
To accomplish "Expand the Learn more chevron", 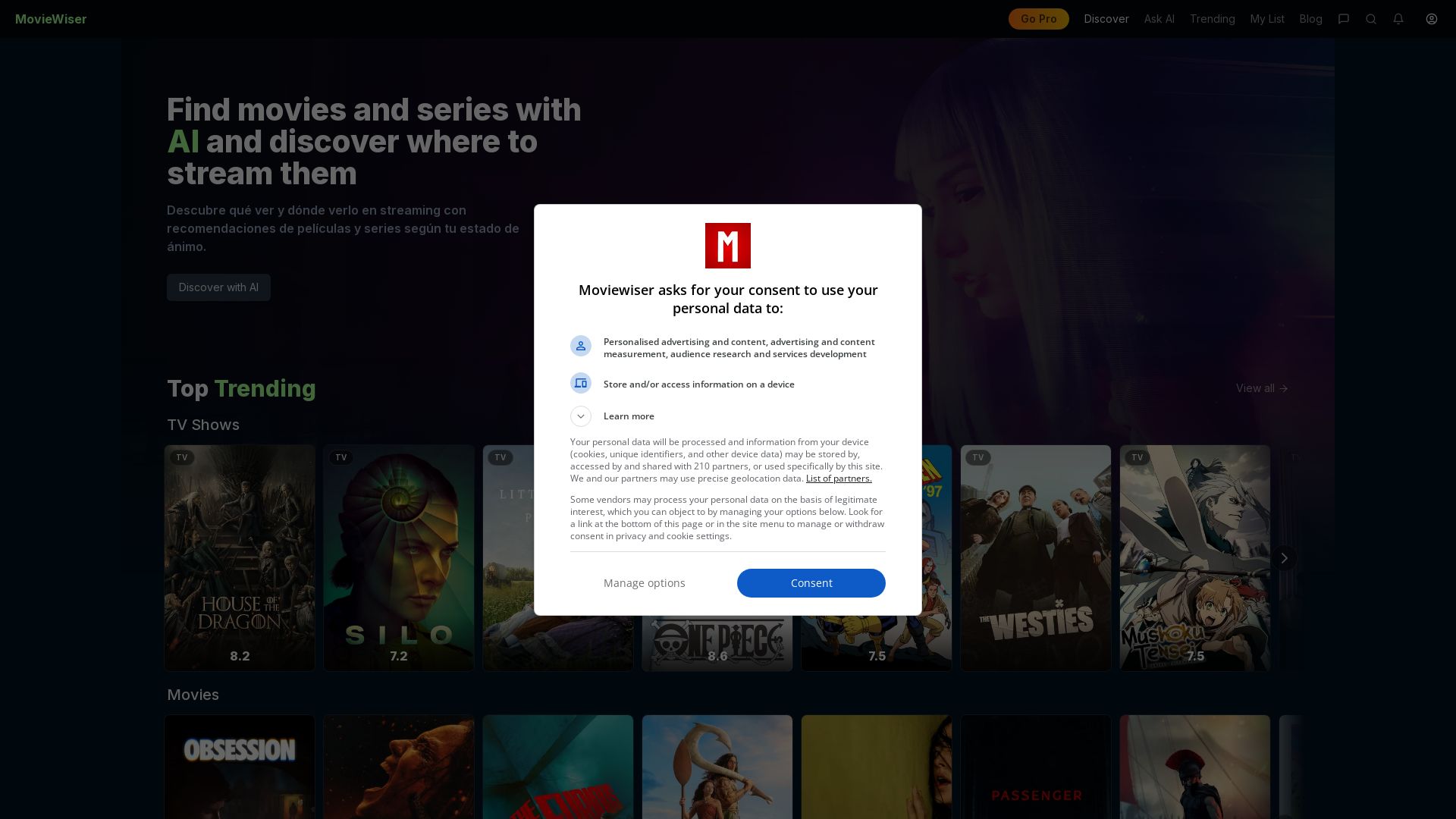I will pyautogui.click(x=581, y=416).
